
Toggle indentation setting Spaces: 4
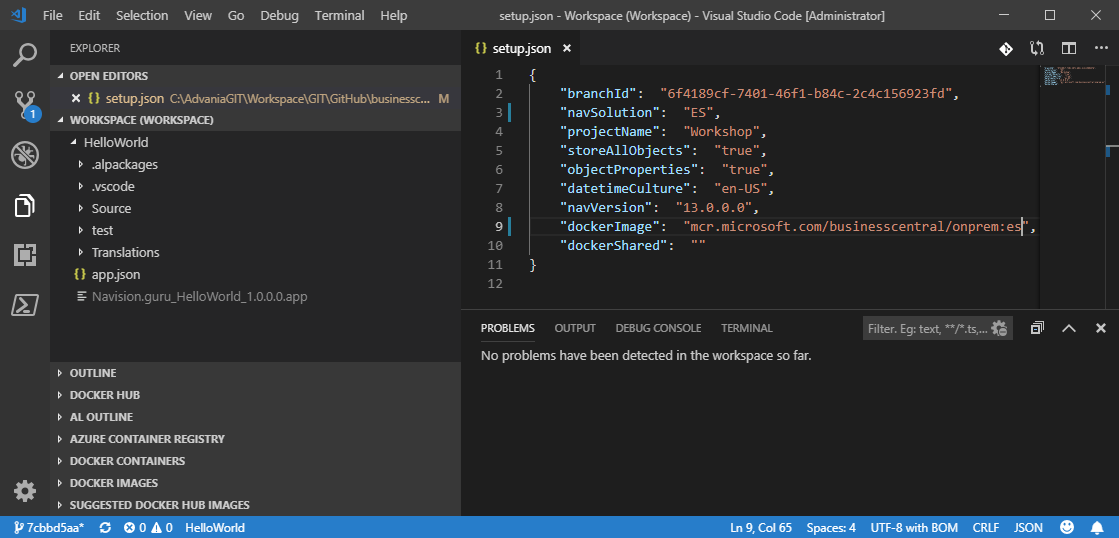831,527
